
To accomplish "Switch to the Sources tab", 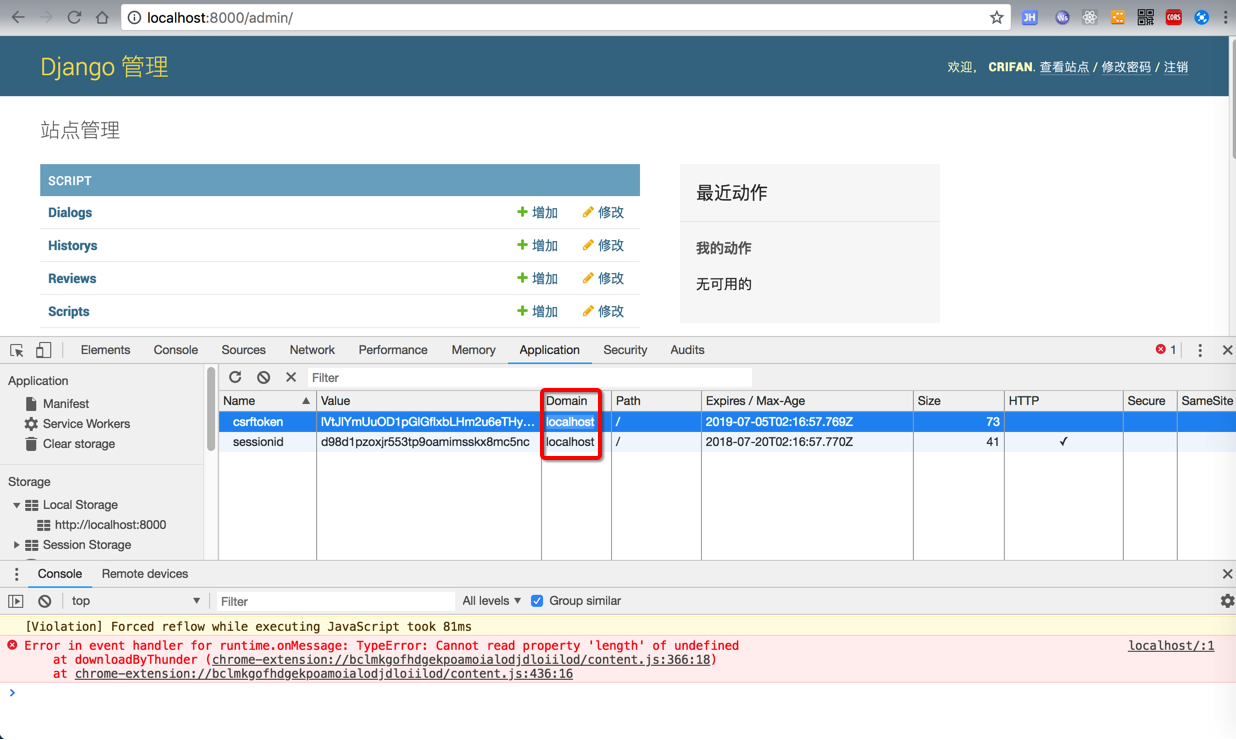I will click(243, 350).
